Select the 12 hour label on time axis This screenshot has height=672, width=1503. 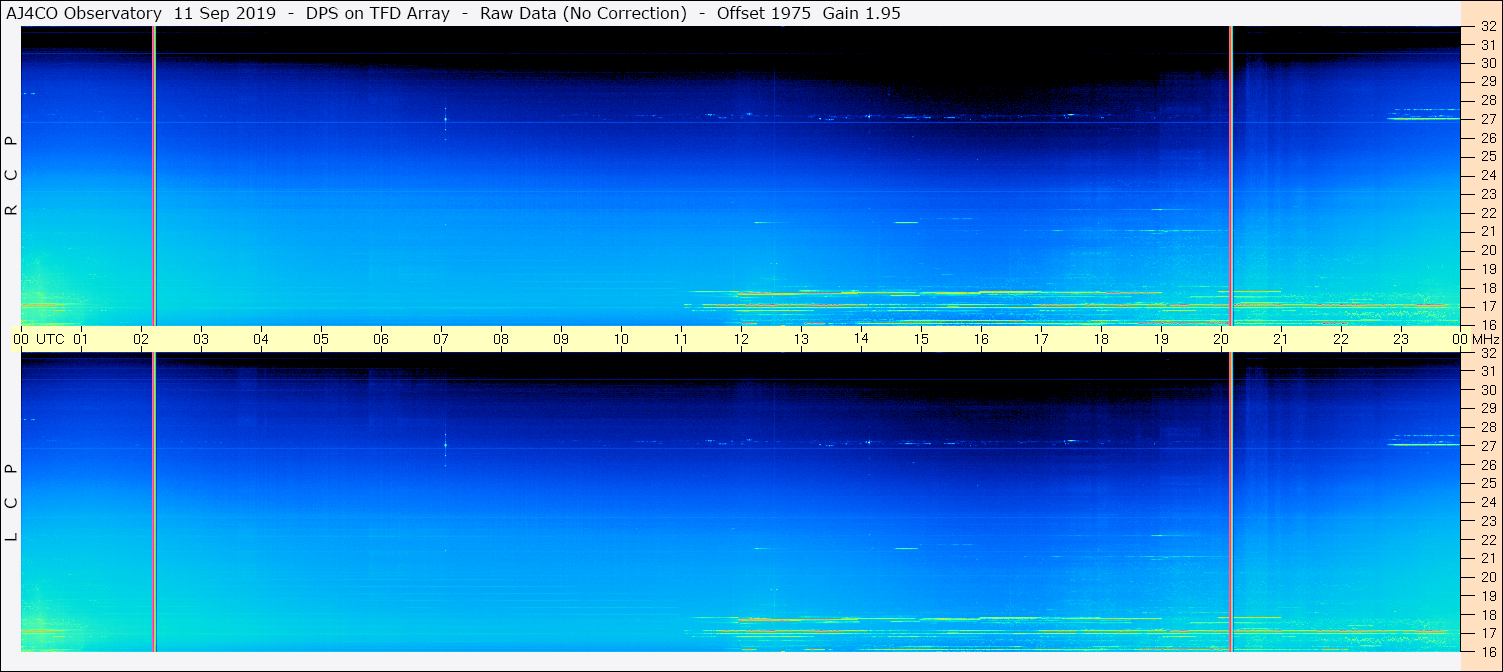741,339
